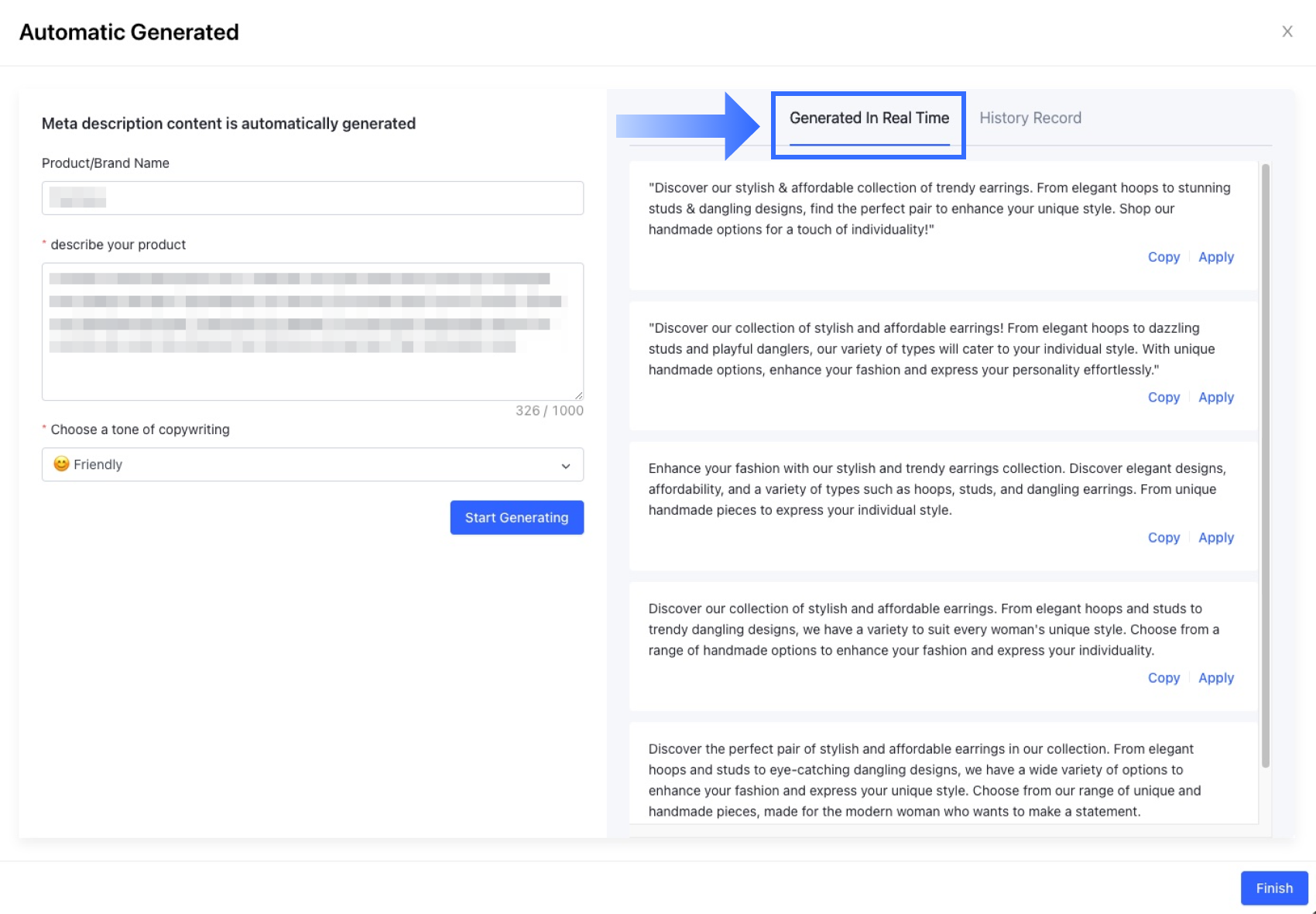
Task: Apply the second generated description
Action: 1216,397
